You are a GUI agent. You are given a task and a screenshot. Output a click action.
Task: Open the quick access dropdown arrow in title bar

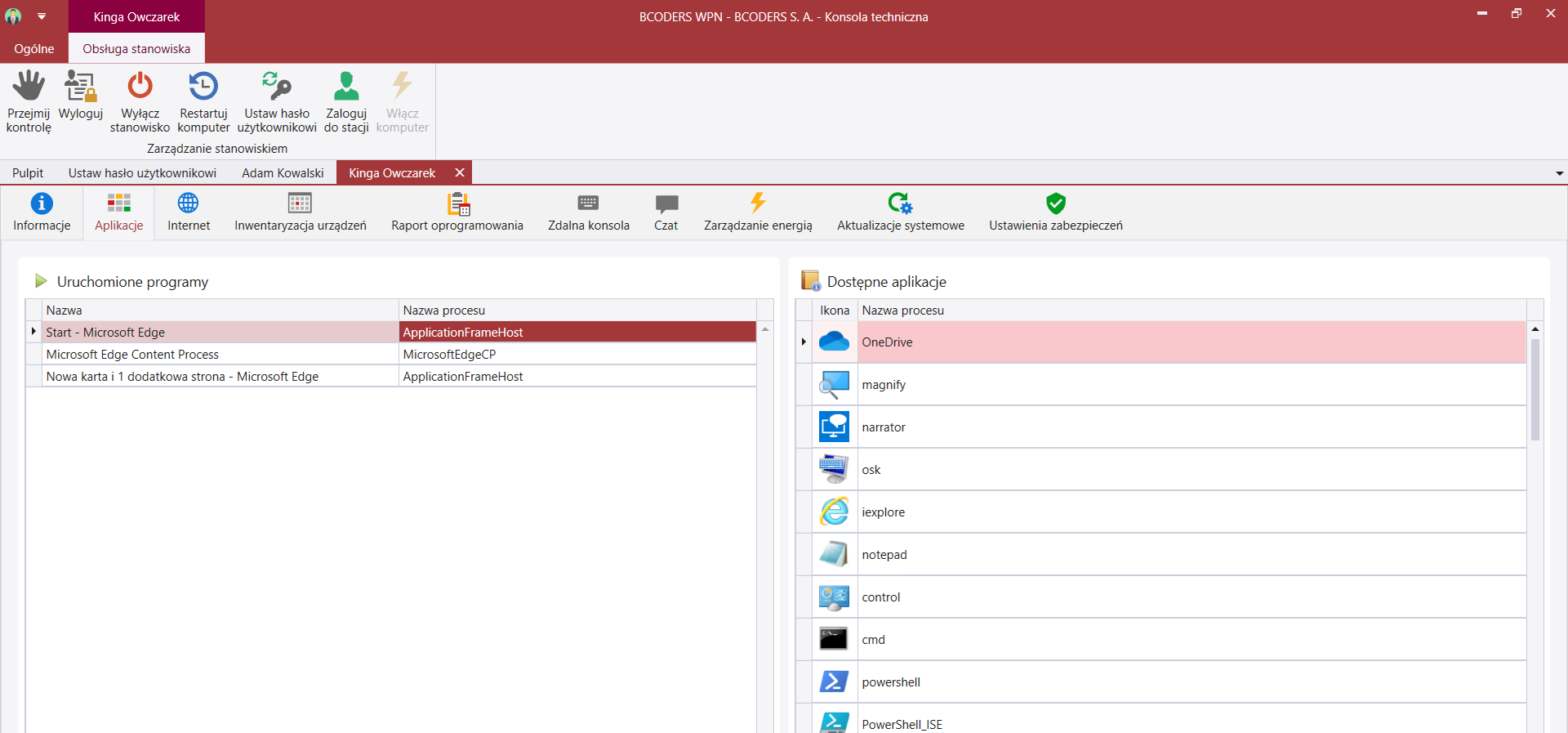(42, 16)
